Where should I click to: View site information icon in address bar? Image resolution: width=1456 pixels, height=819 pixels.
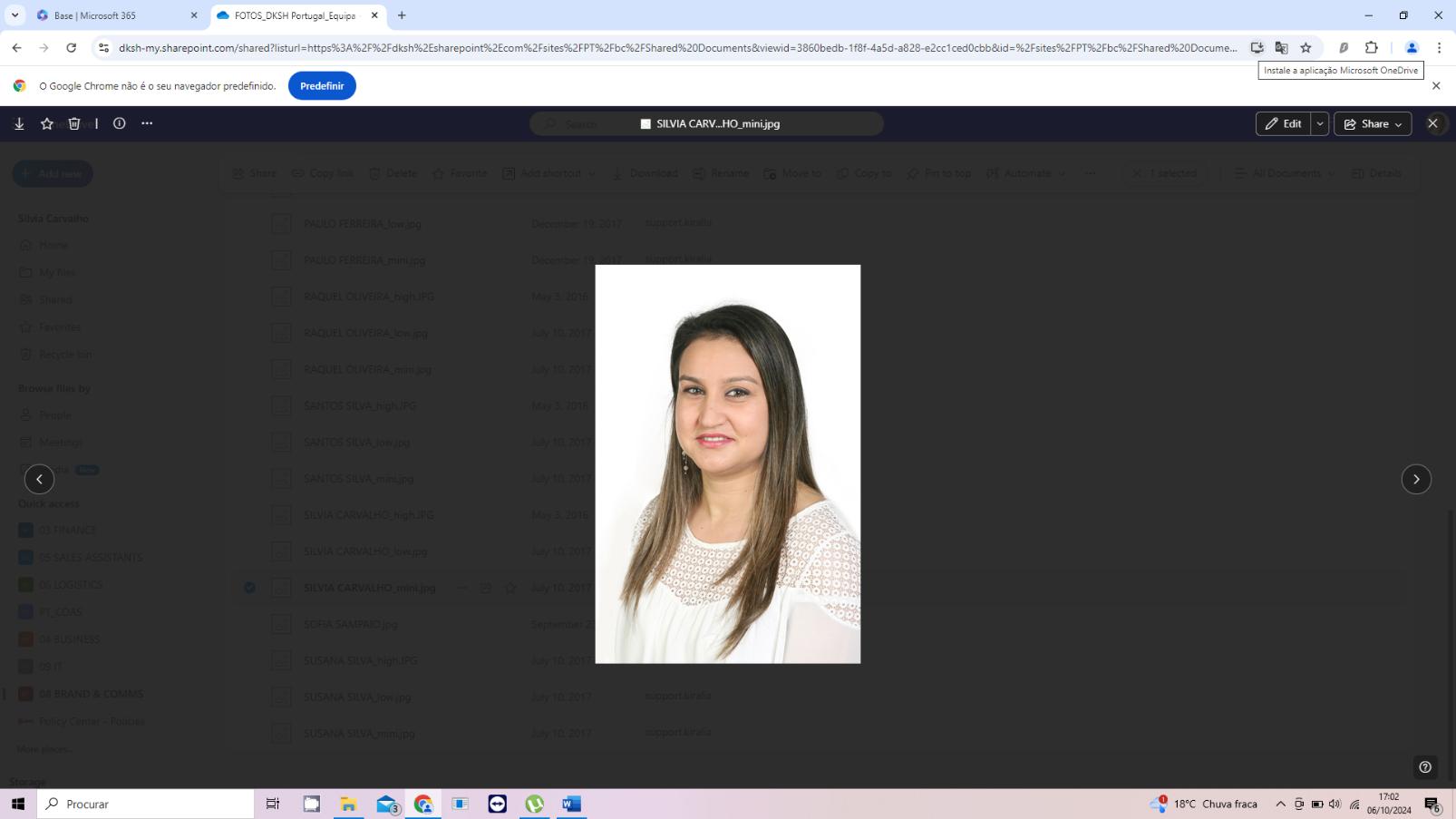coord(103,48)
